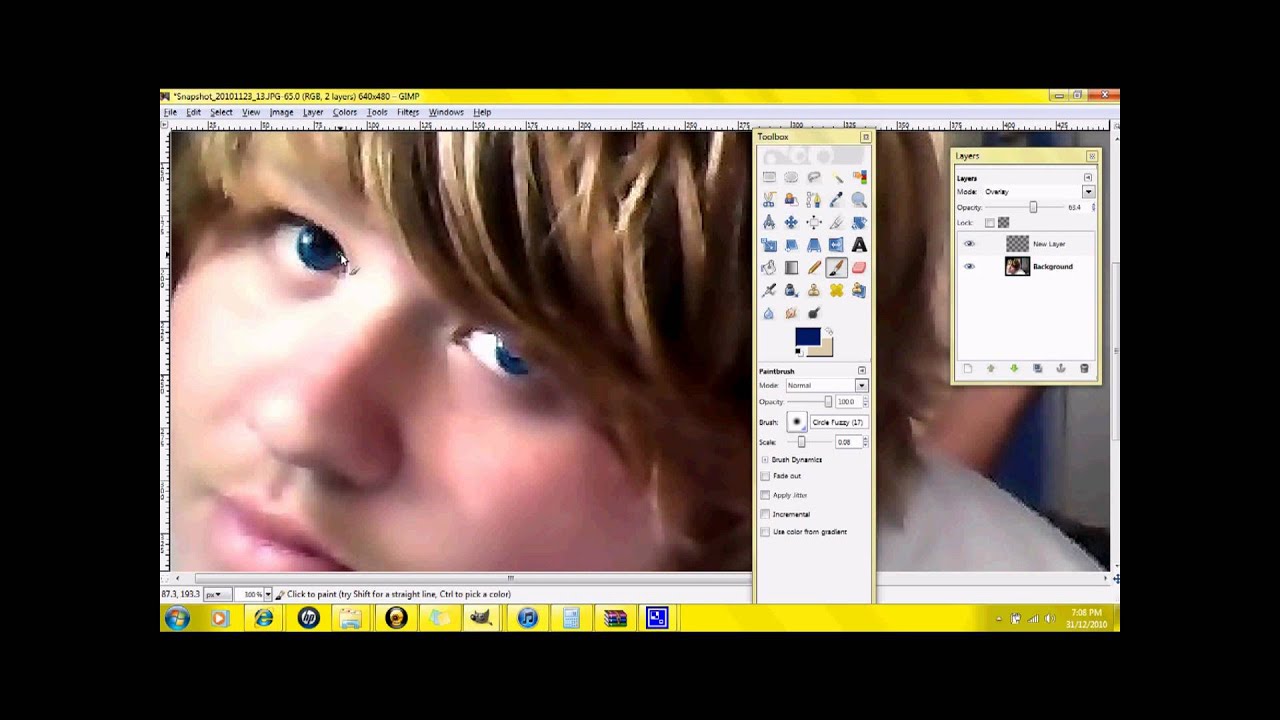Screen dimensions: 1280x720
Task: Enable Incremental painting checkbox
Action: [x=766, y=514]
